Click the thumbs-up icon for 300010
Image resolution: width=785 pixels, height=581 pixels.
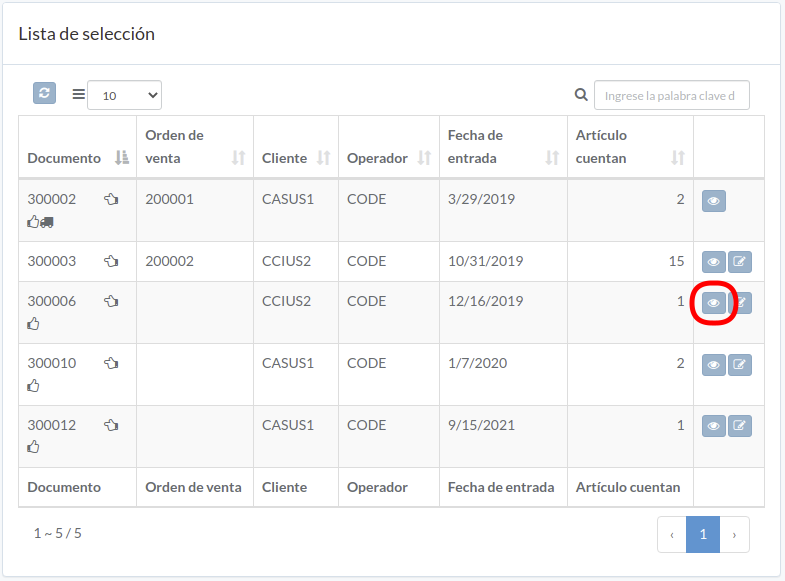(33, 386)
